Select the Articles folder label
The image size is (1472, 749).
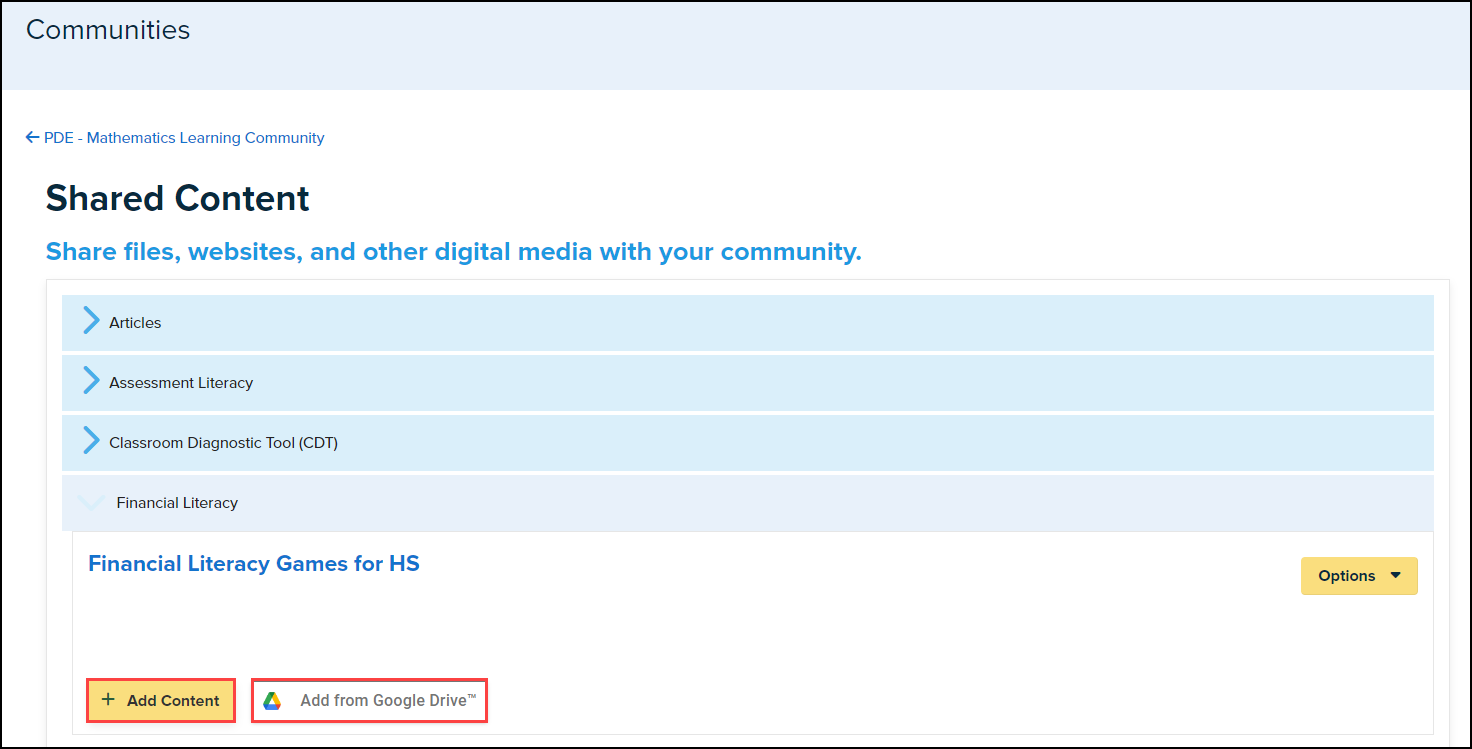[x=135, y=323]
